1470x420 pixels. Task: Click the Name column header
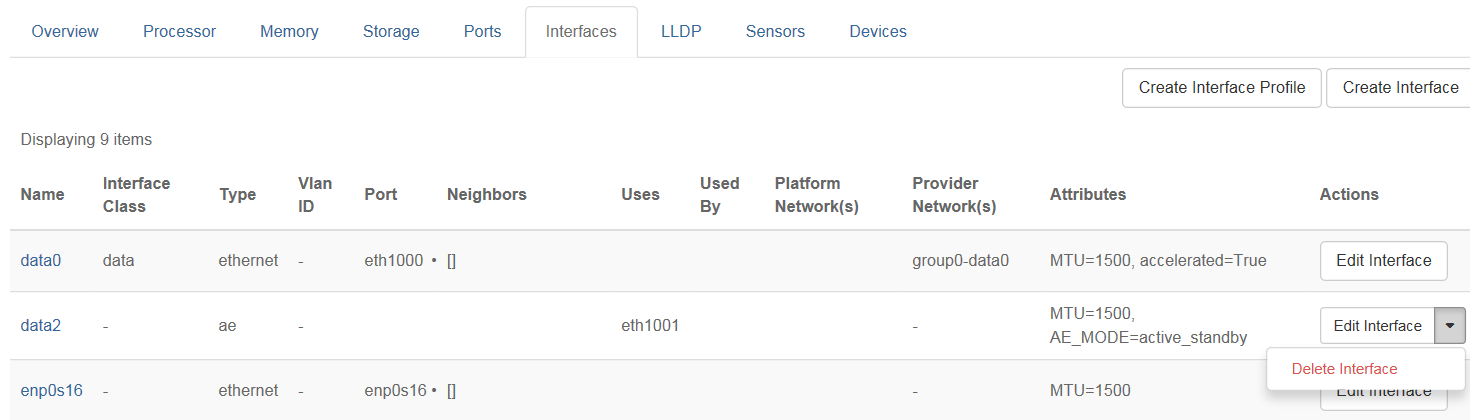coord(42,195)
